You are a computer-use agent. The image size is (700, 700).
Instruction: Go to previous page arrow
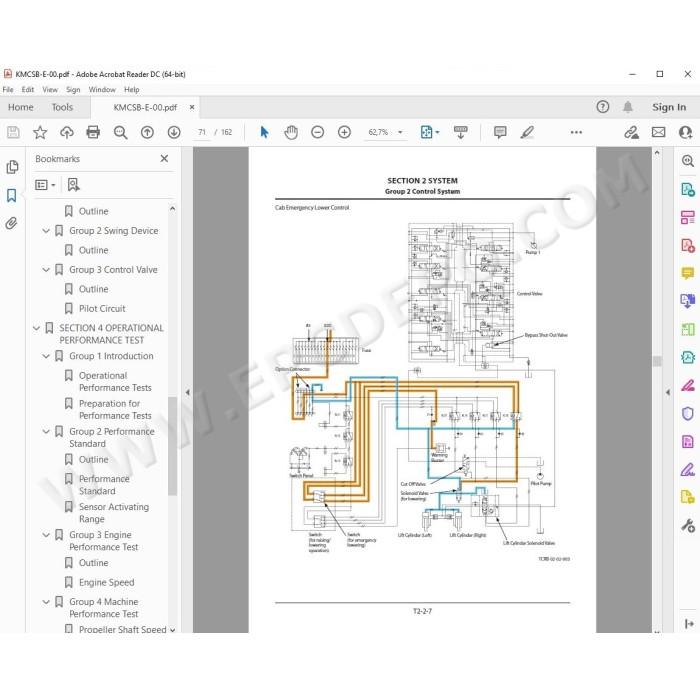[147, 132]
